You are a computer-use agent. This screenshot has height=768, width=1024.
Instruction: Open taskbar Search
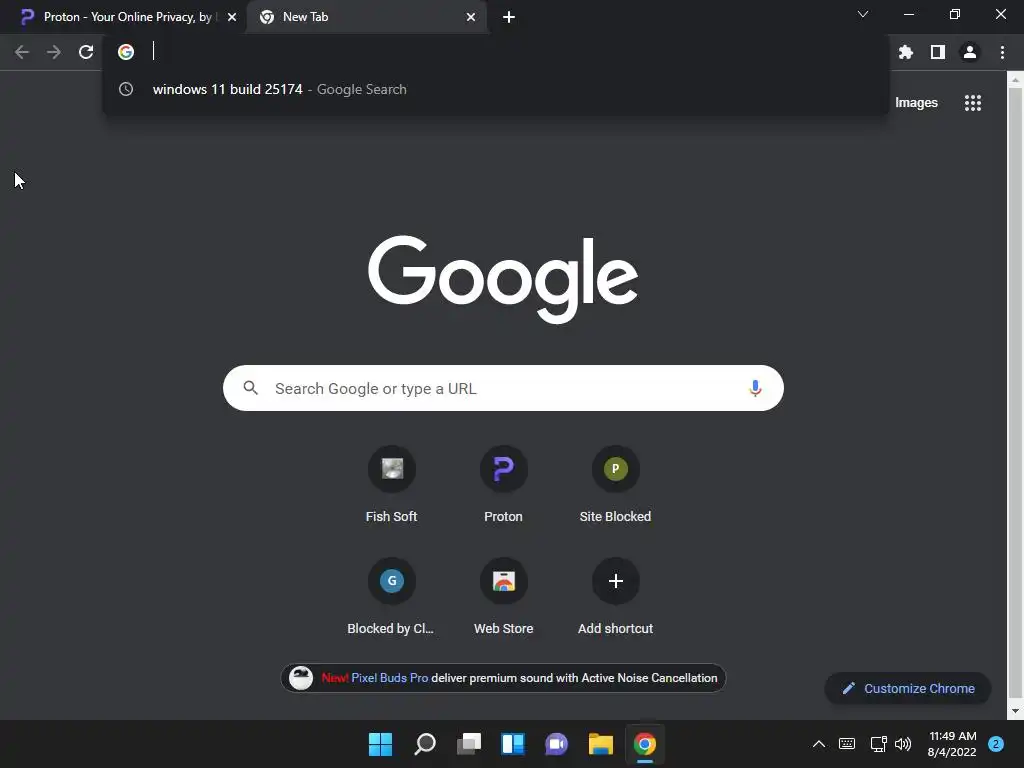(x=424, y=744)
